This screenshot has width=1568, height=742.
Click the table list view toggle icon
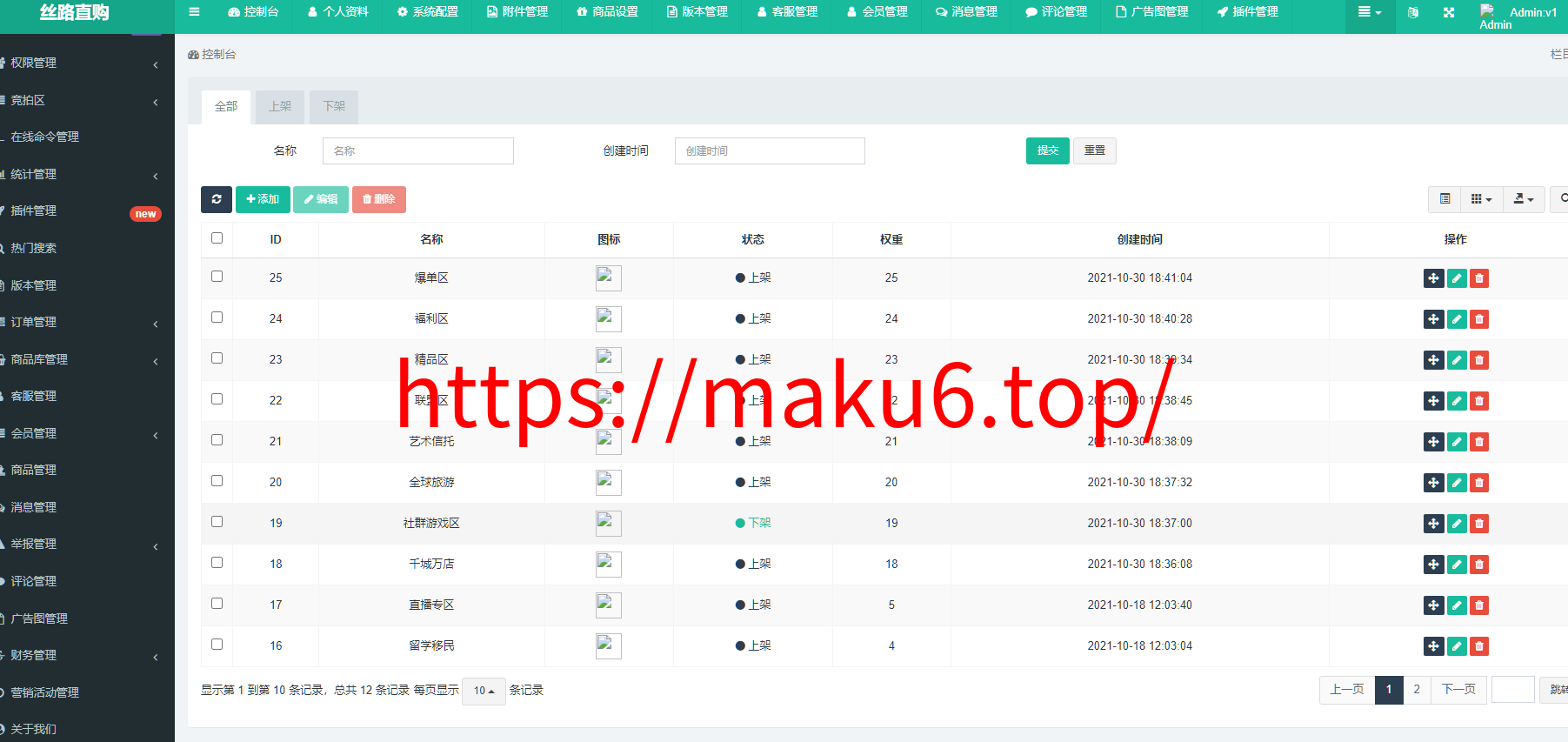point(1445,199)
